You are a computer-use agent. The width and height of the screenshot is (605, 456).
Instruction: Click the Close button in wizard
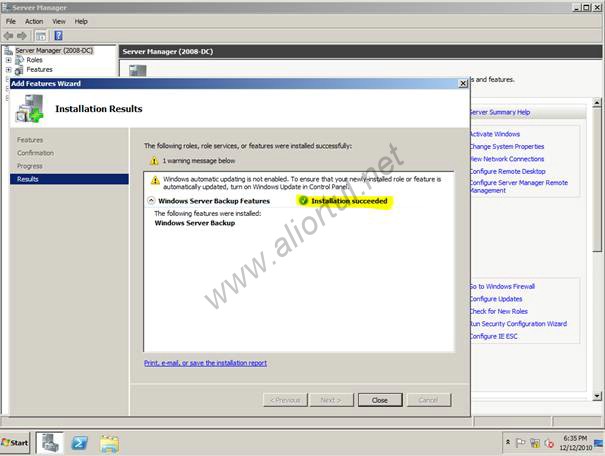380,400
